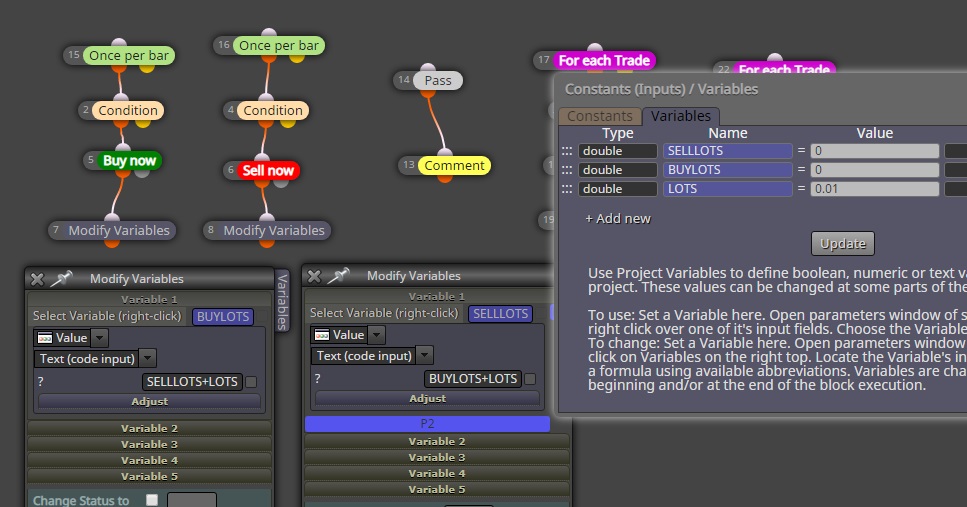Image resolution: width=967 pixels, height=507 pixels.
Task: Select block 15 Once per bar
Action: [128, 56]
